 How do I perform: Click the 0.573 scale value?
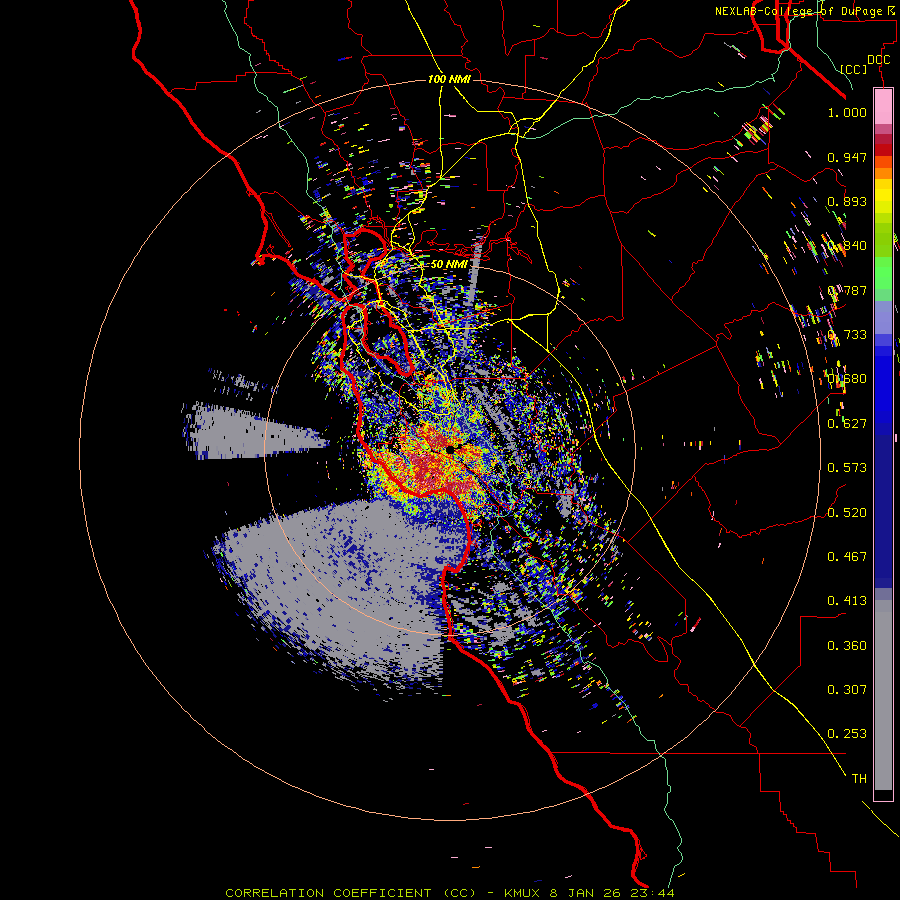pos(847,468)
